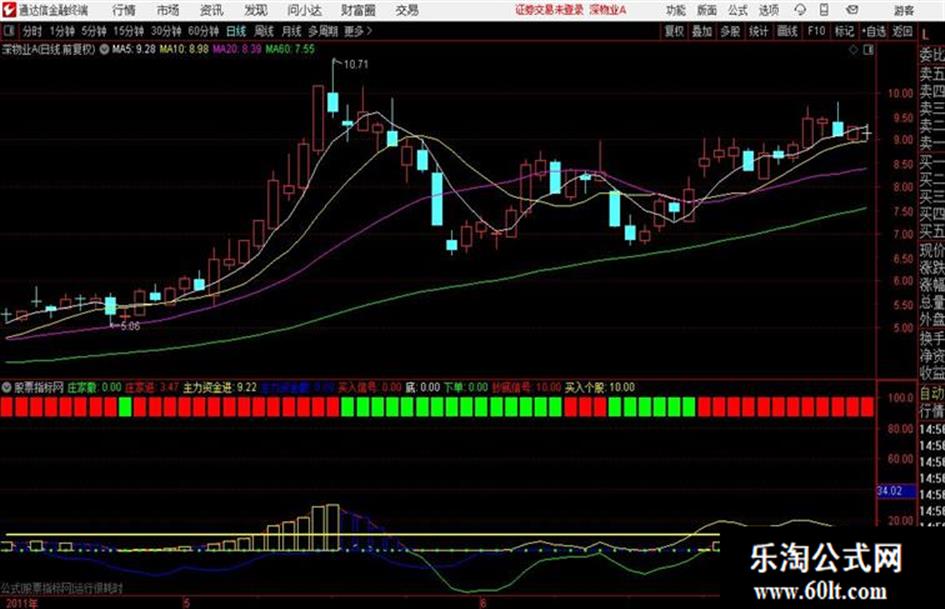Image resolution: width=945 pixels, height=609 pixels.
Task: Click the diamond icon at chart corner
Action: [853, 50]
